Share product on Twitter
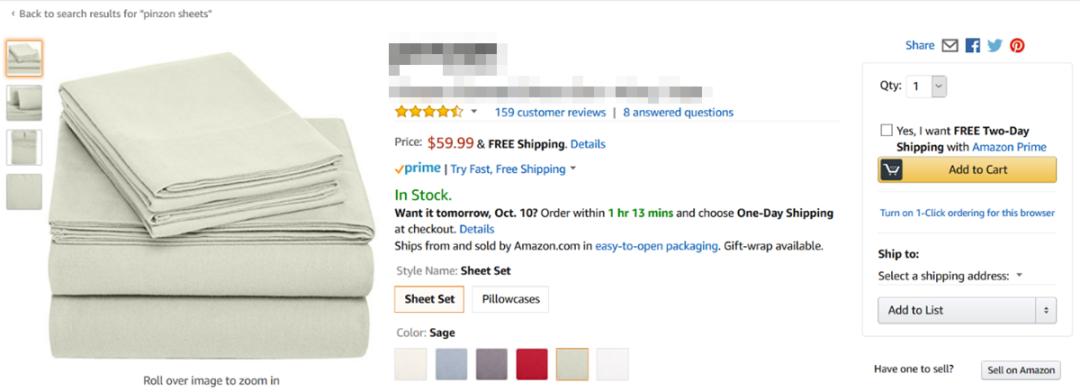 pyautogui.click(x=995, y=45)
